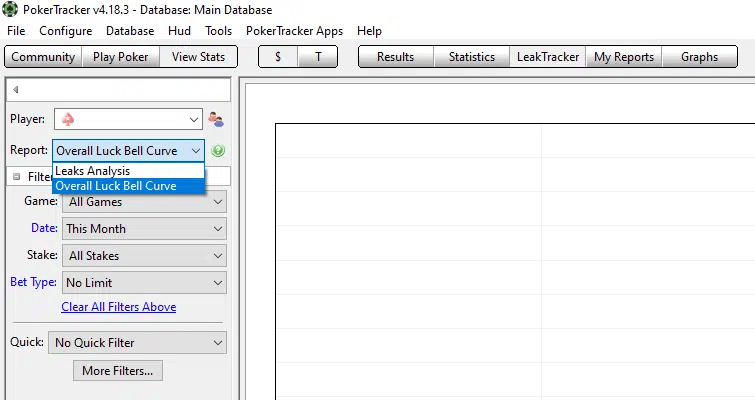Open the Hud menu
Viewport: 755px width, 400px height.
(180, 31)
